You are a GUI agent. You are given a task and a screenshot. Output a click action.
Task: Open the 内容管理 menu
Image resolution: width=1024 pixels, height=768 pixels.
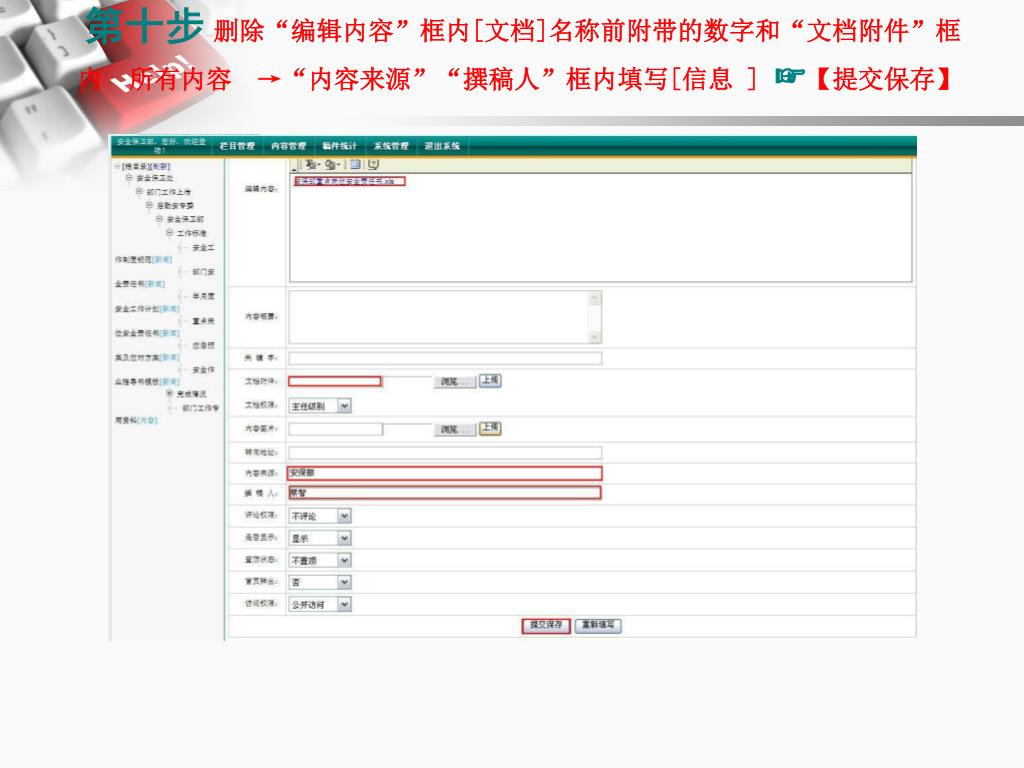pyautogui.click(x=289, y=146)
